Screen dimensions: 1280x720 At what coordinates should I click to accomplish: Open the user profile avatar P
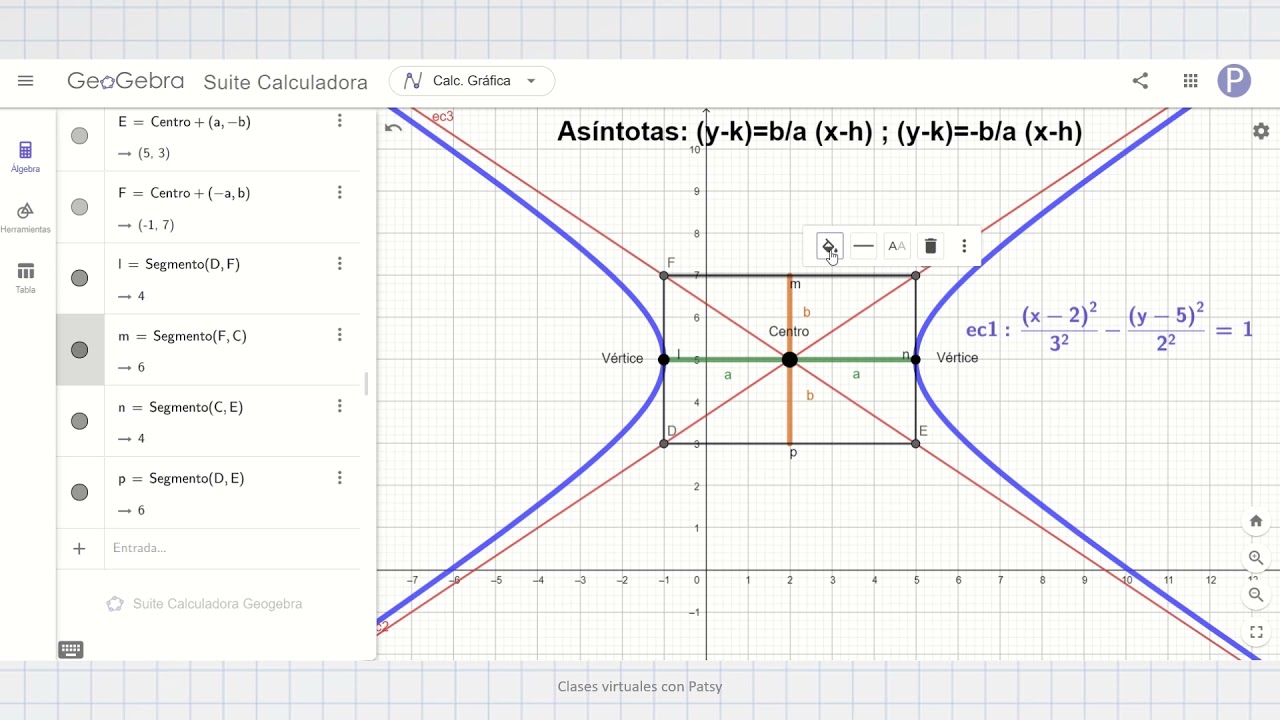pos(1234,81)
